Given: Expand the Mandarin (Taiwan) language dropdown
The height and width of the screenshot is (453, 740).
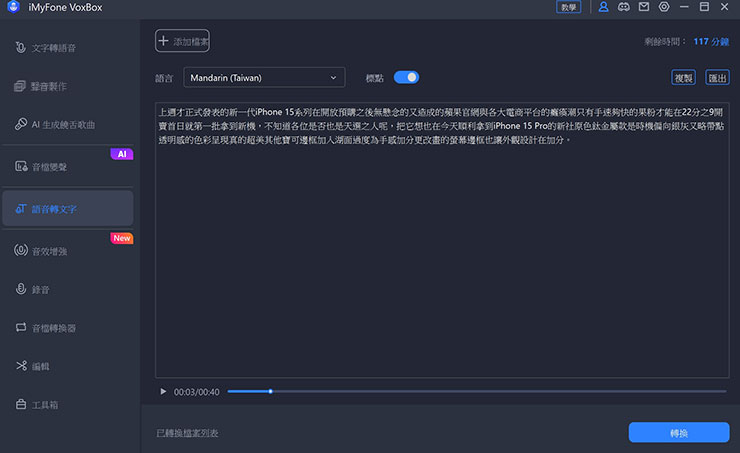Looking at the screenshot, I should tap(264, 77).
